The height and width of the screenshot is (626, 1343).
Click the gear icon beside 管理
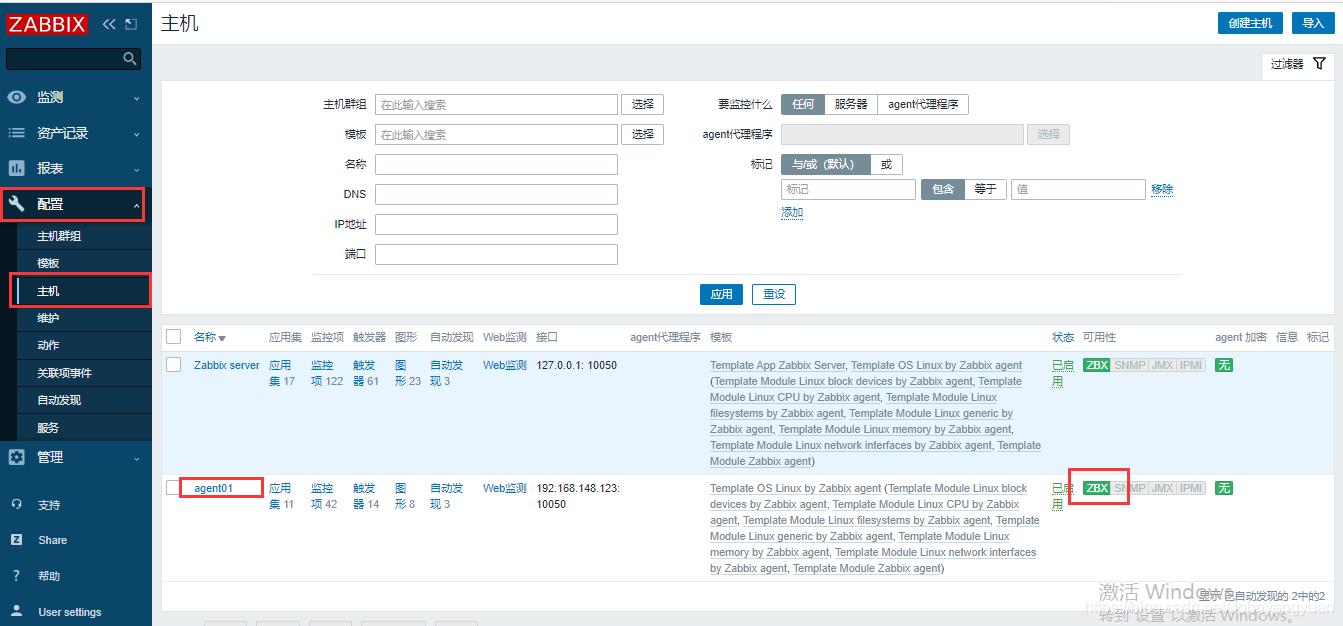[x=16, y=457]
